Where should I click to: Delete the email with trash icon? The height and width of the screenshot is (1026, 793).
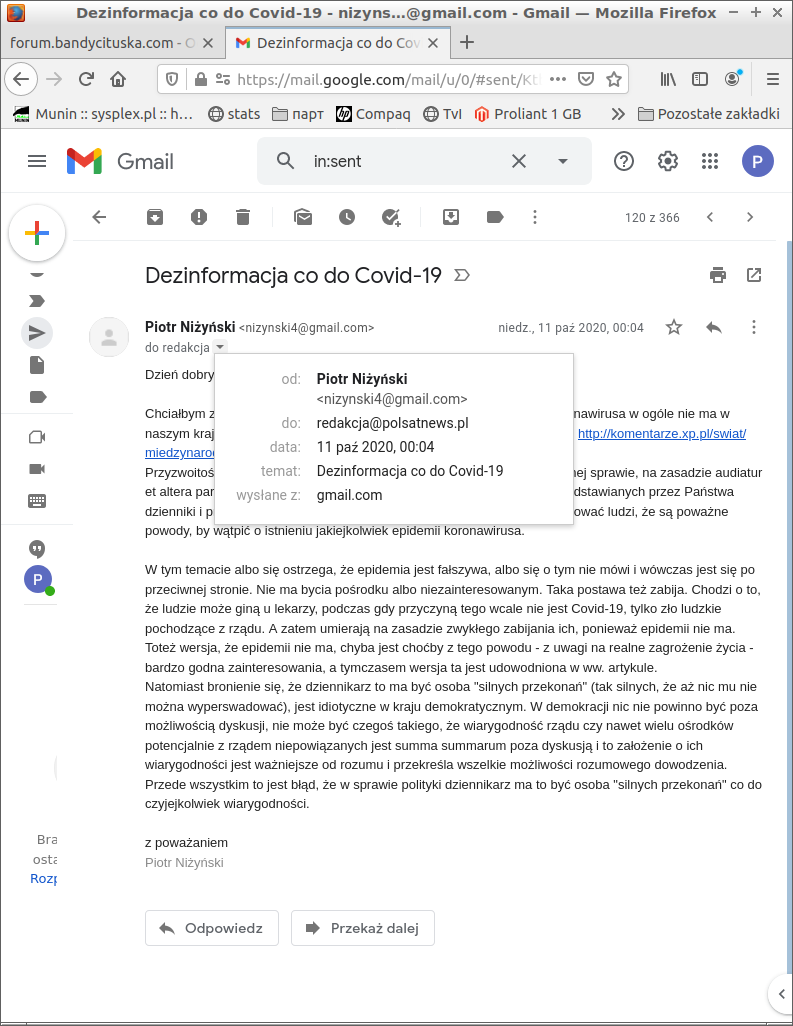243,217
